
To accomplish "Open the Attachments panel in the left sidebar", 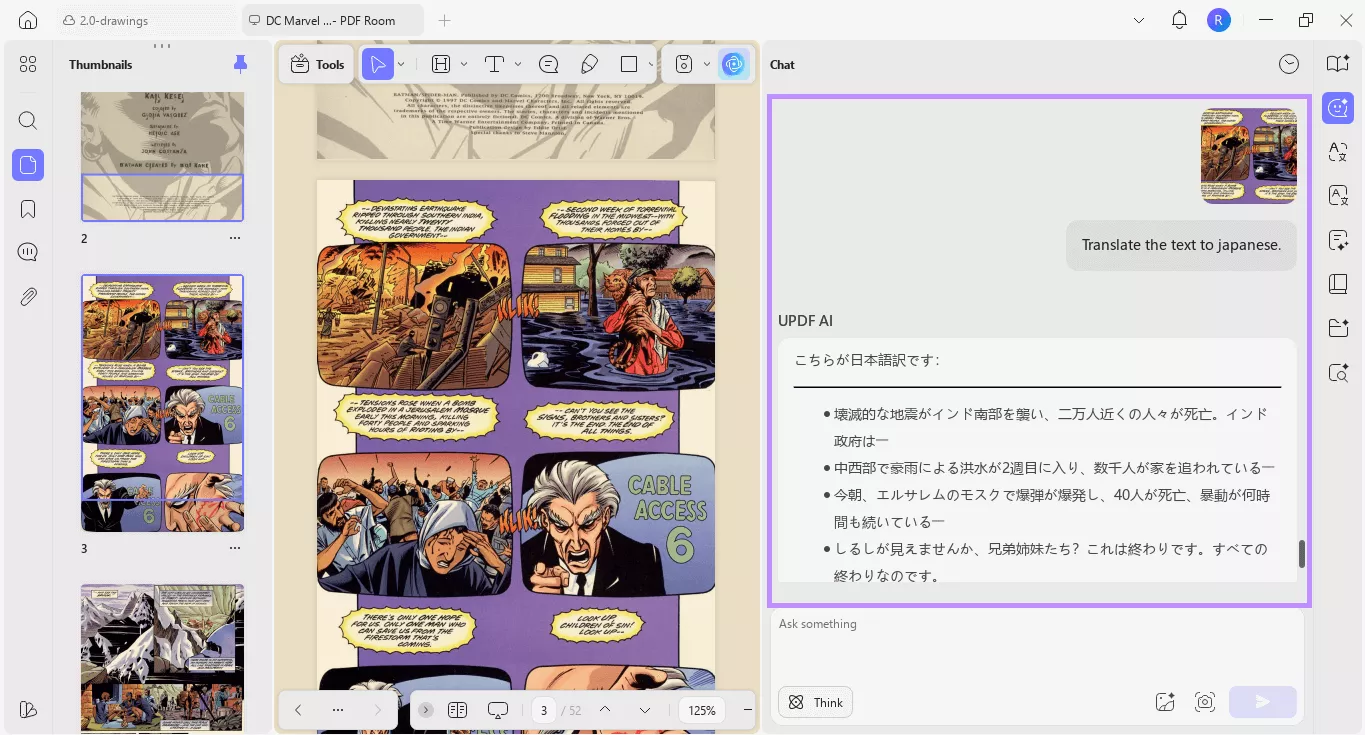I will (27, 296).
